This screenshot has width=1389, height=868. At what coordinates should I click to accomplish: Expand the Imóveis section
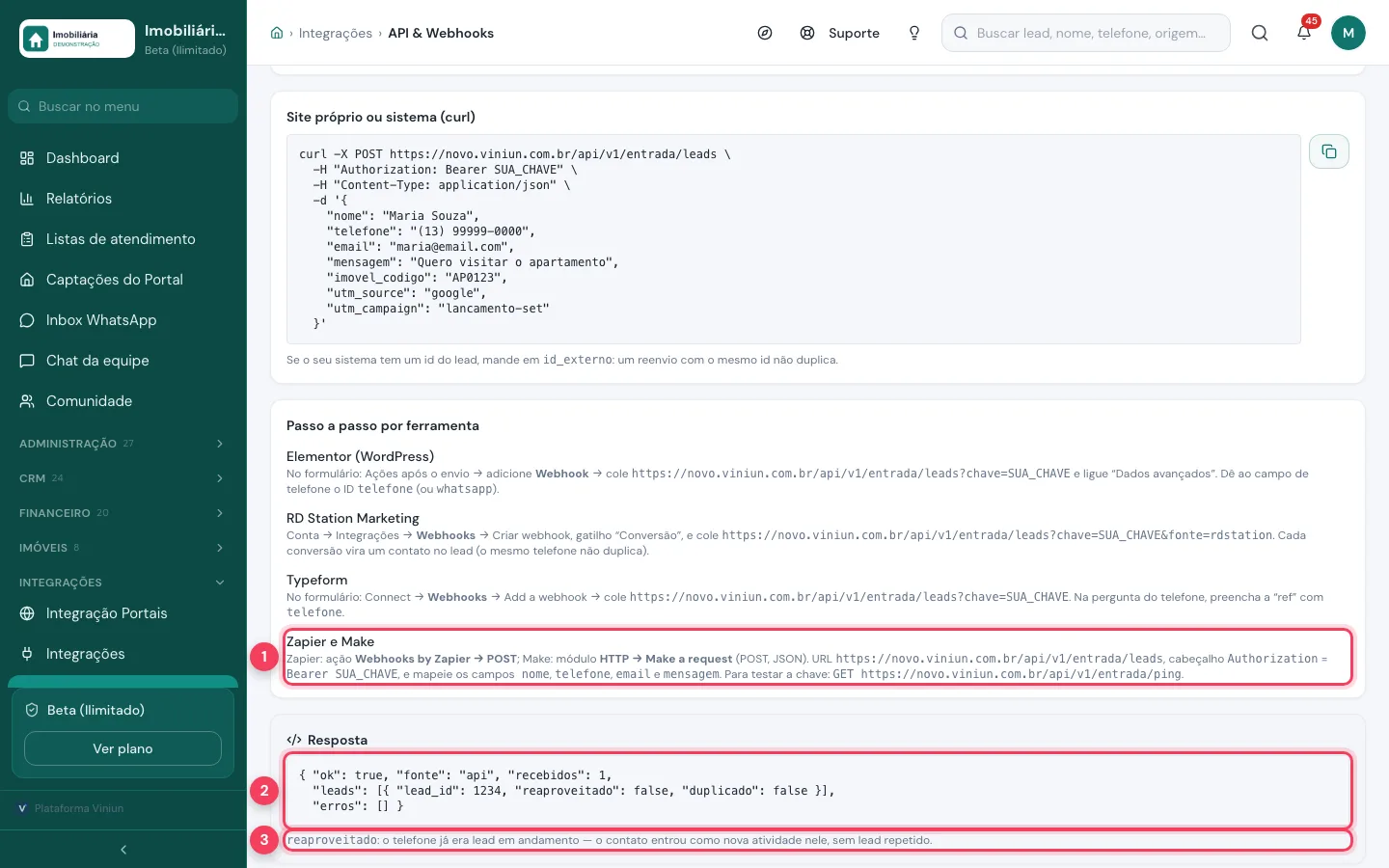123,548
